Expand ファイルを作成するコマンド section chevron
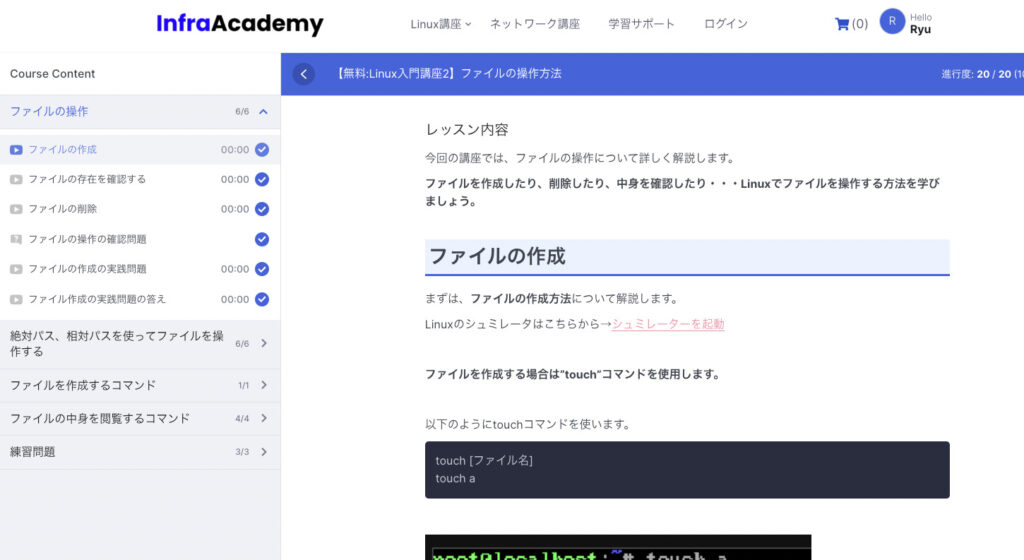 coord(264,385)
